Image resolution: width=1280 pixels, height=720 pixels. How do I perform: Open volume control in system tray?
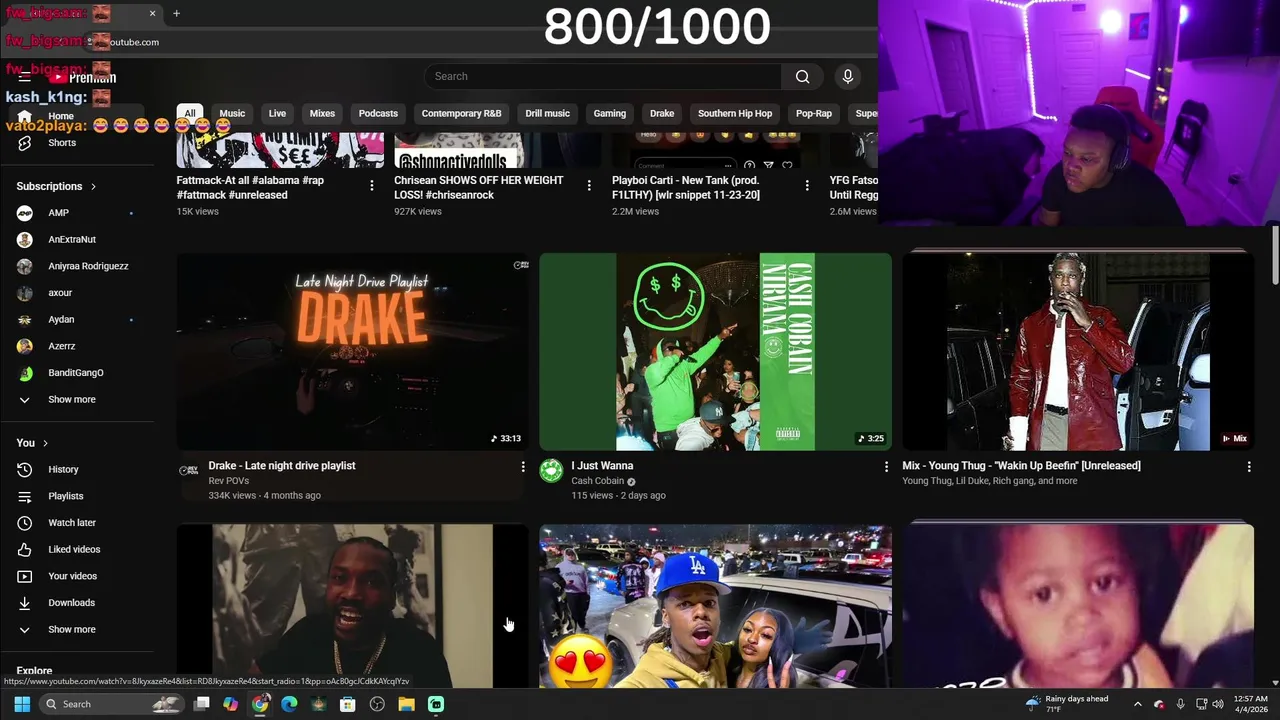pos(1218,704)
